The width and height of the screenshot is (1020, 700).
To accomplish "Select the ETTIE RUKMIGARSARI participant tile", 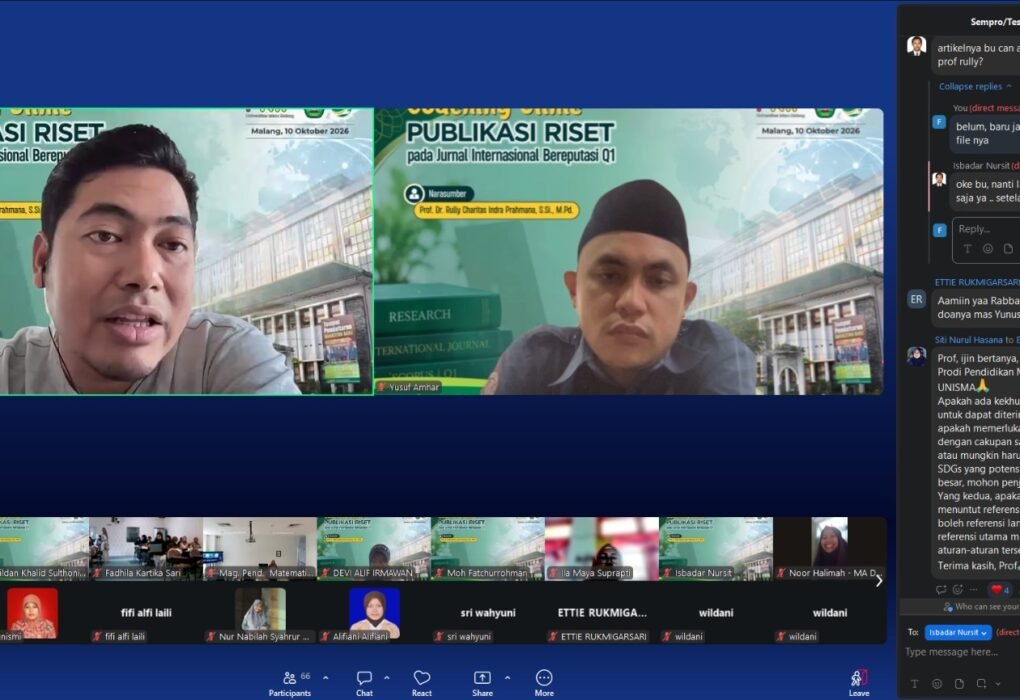I will [602, 613].
